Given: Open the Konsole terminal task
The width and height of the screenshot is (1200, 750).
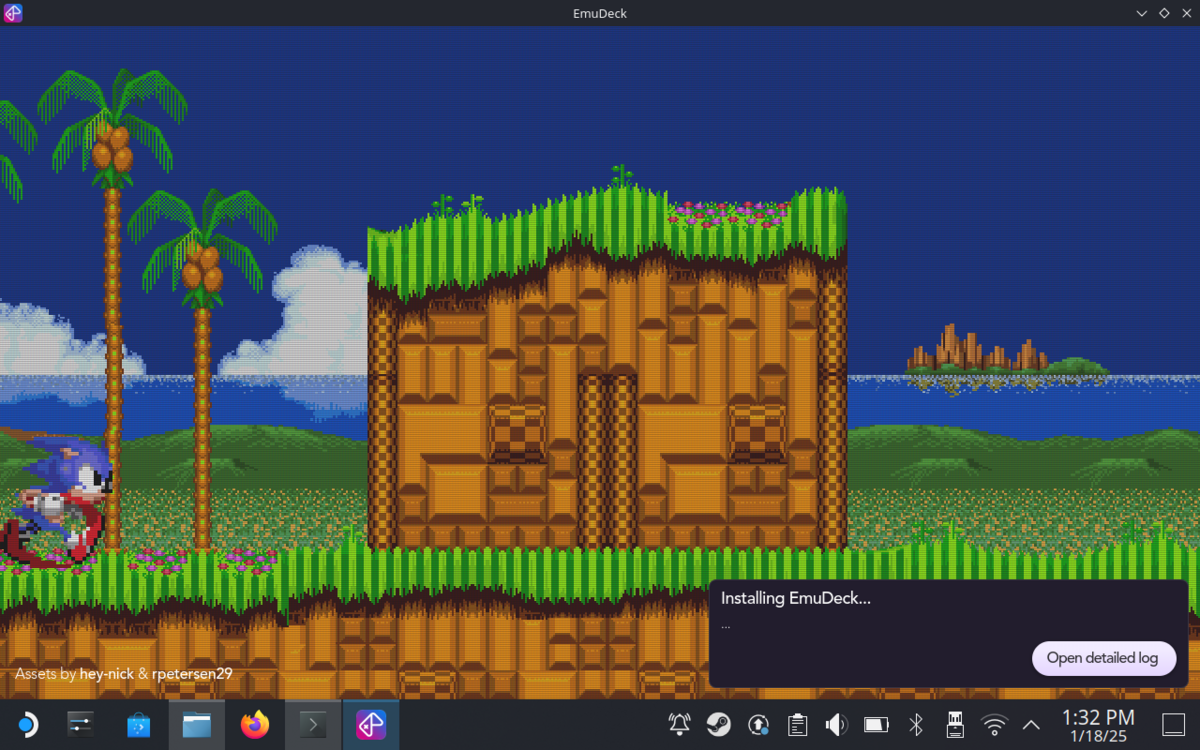Looking at the screenshot, I should (313, 725).
